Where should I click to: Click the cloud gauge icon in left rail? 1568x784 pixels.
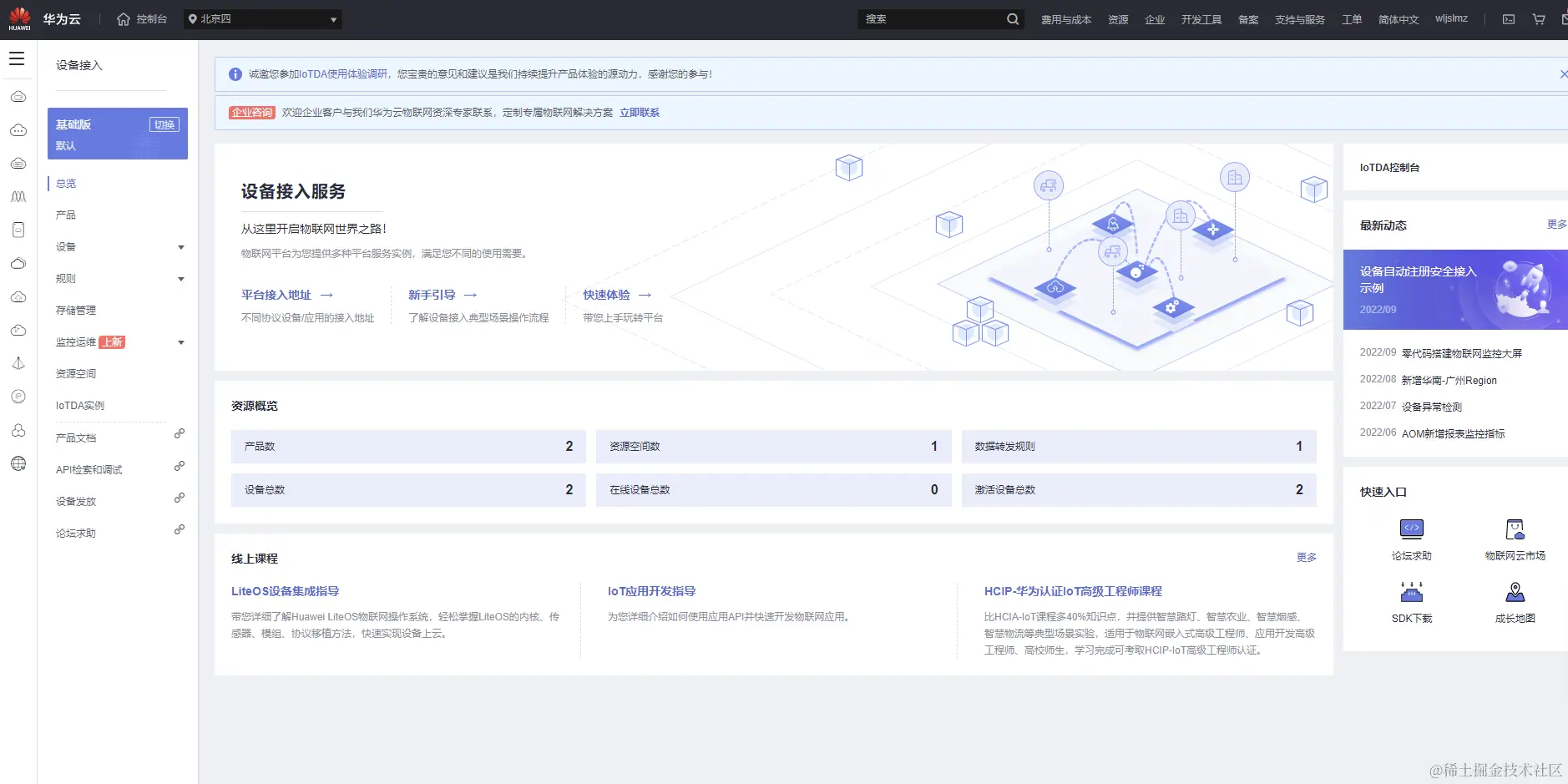point(18,330)
